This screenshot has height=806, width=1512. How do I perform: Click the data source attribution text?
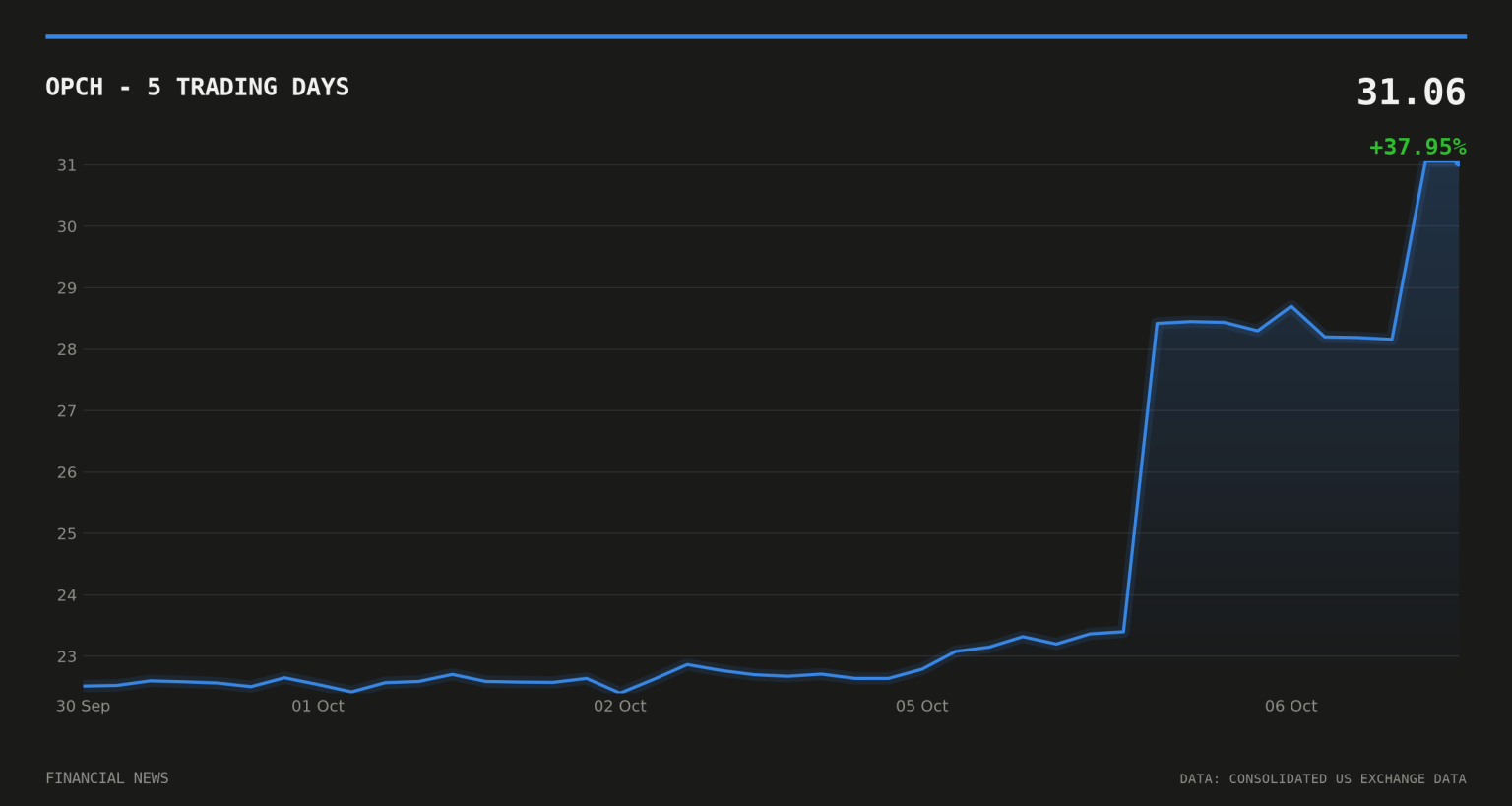point(1323,779)
